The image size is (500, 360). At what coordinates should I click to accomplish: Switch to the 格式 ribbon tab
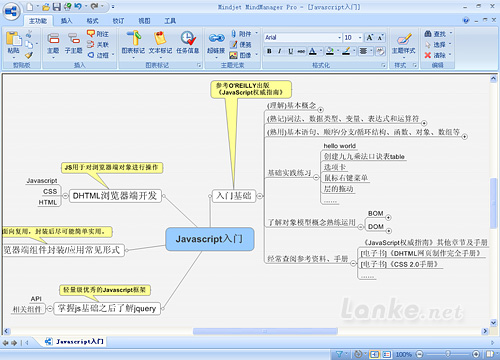(x=92, y=21)
